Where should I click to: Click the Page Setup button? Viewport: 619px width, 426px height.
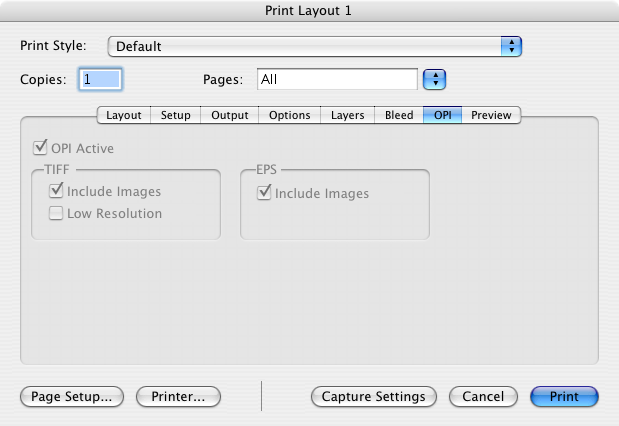[72, 397]
